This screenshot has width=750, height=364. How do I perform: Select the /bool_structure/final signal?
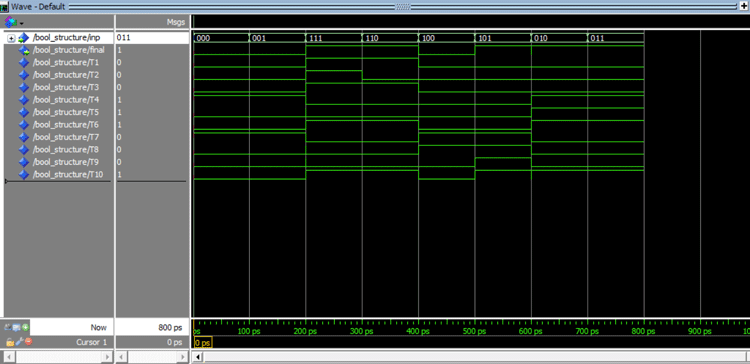pos(69,50)
